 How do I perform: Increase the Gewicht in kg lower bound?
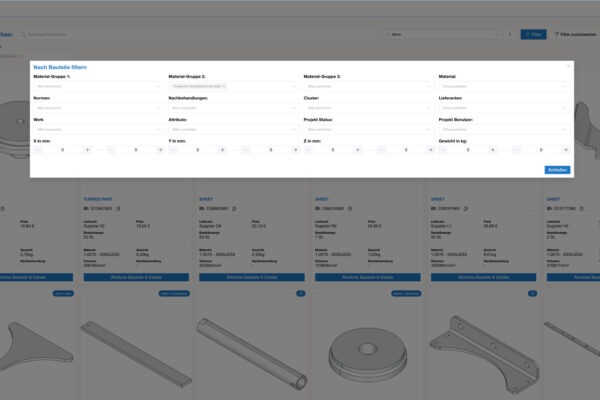[492, 150]
